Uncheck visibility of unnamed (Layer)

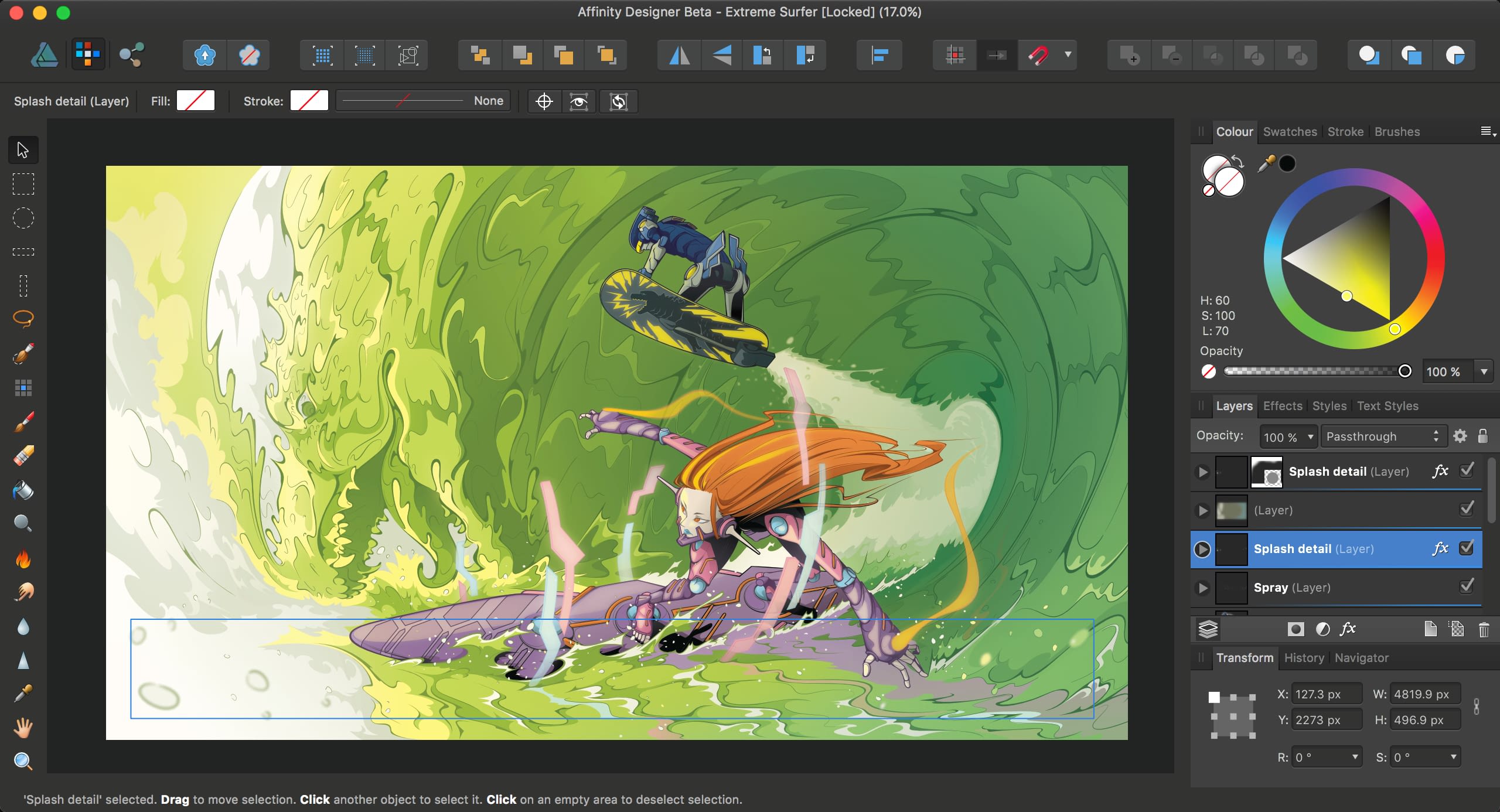[x=1467, y=509]
